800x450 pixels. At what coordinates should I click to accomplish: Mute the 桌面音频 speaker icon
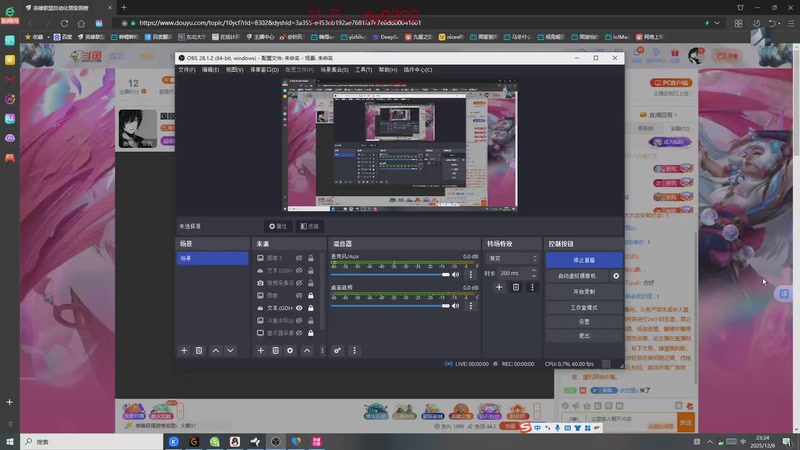[456, 306]
